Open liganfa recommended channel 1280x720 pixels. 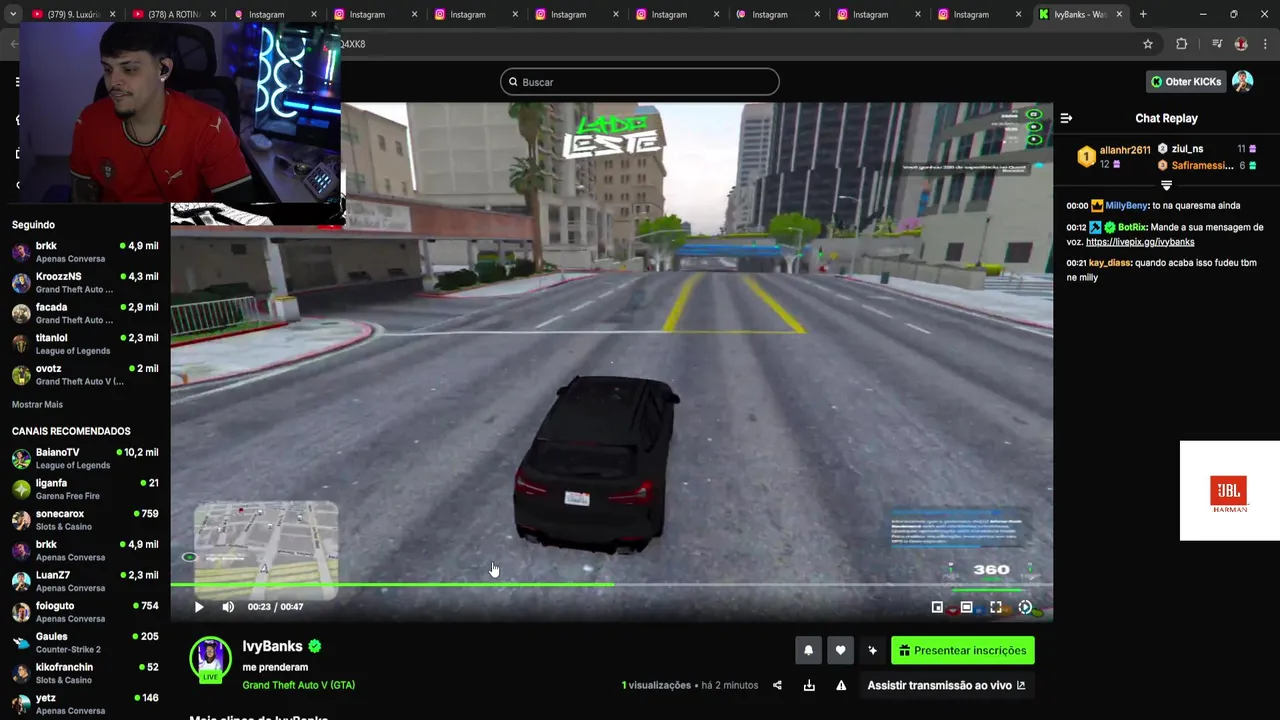tap(85, 489)
